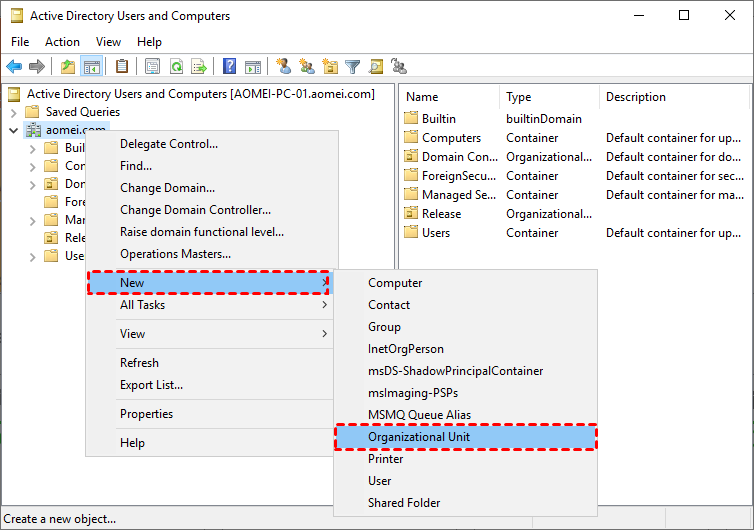Click the Filter funnel toolbar icon
Viewport: 754px width, 530px height.
click(x=352, y=67)
